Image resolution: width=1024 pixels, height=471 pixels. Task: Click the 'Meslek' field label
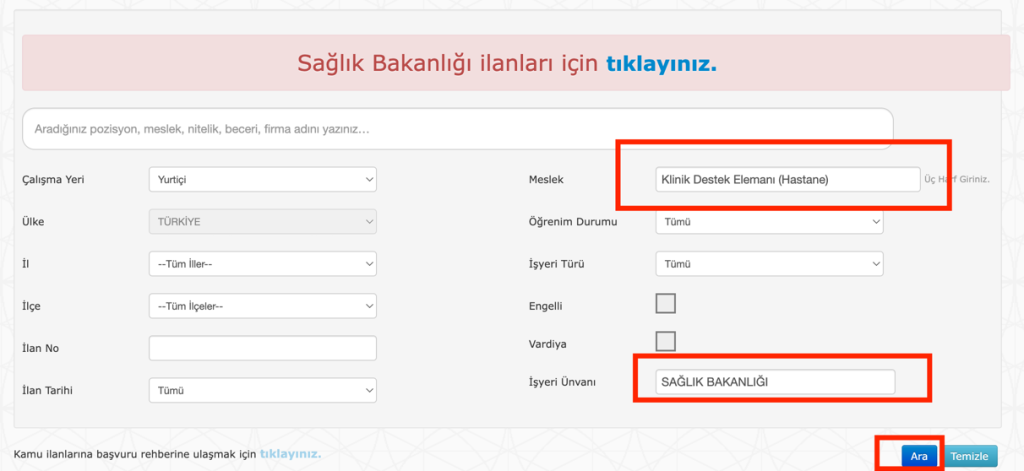547,179
